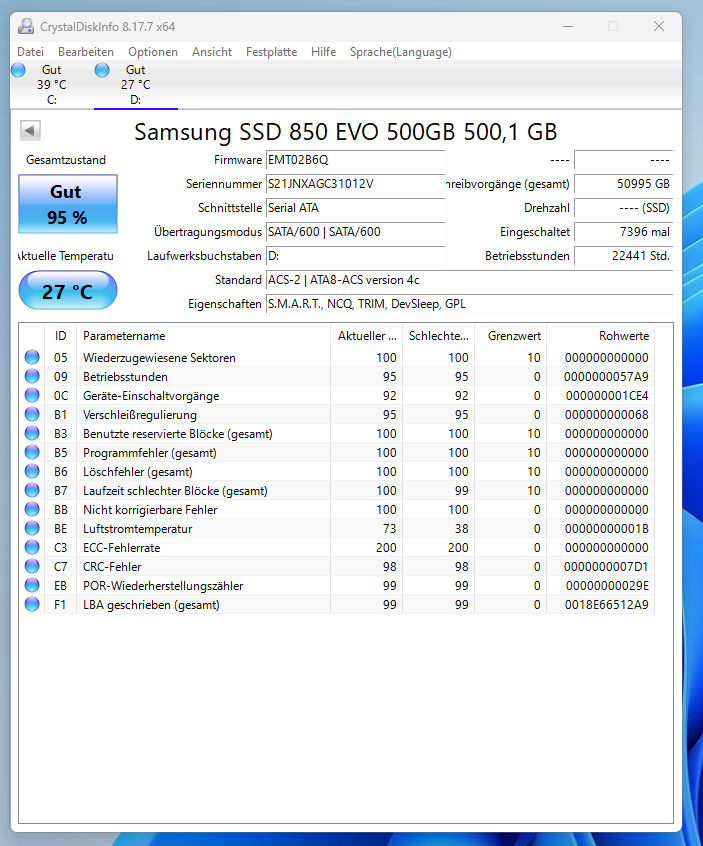
Task: Click status orb of Verschleißregulierung row
Action: click(x=32, y=414)
